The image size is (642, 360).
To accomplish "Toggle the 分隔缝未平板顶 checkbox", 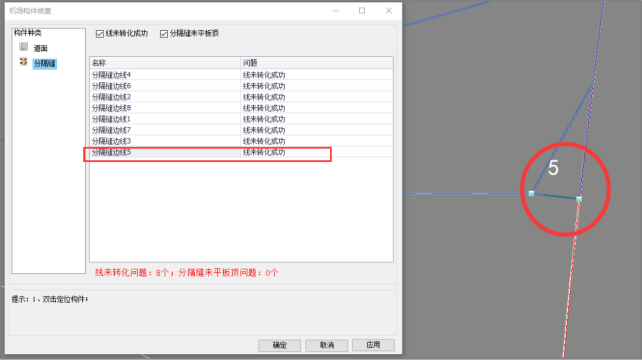I will (164, 34).
